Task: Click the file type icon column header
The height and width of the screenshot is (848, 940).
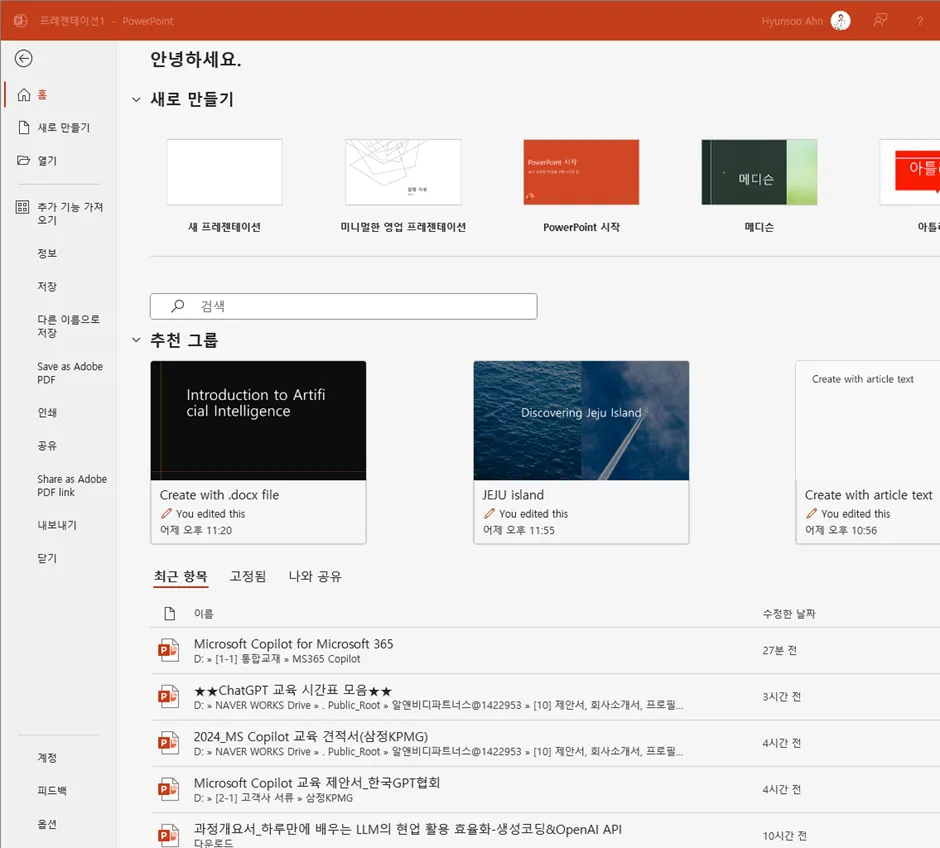Action: (x=170, y=614)
